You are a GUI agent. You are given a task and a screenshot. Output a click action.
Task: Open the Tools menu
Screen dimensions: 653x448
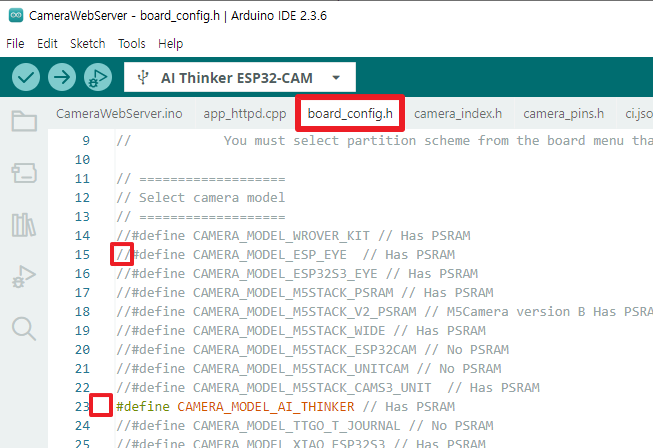pyautogui.click(x=132, y=43)
